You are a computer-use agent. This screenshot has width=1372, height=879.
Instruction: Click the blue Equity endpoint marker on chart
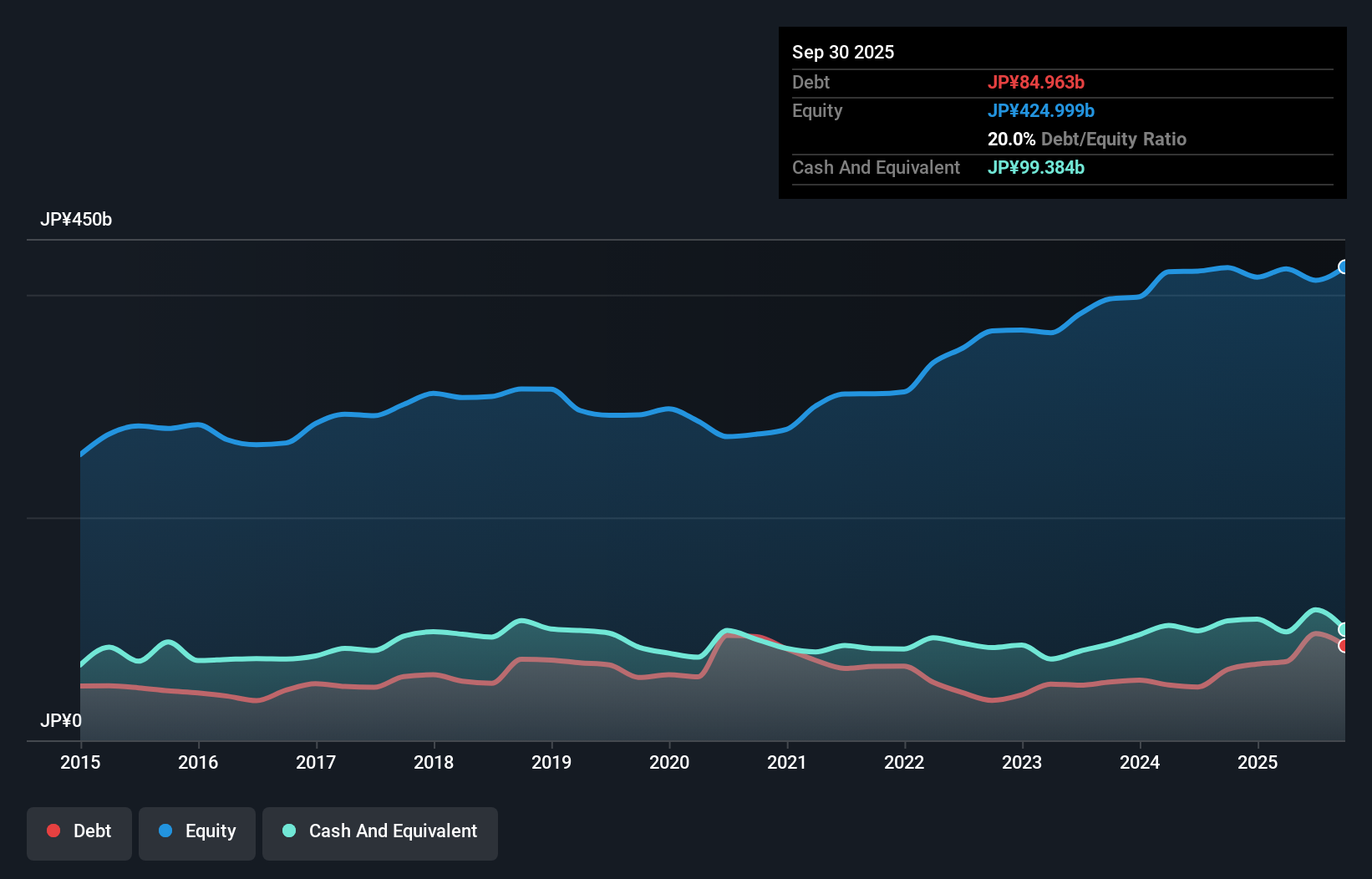coord(1344,267)
